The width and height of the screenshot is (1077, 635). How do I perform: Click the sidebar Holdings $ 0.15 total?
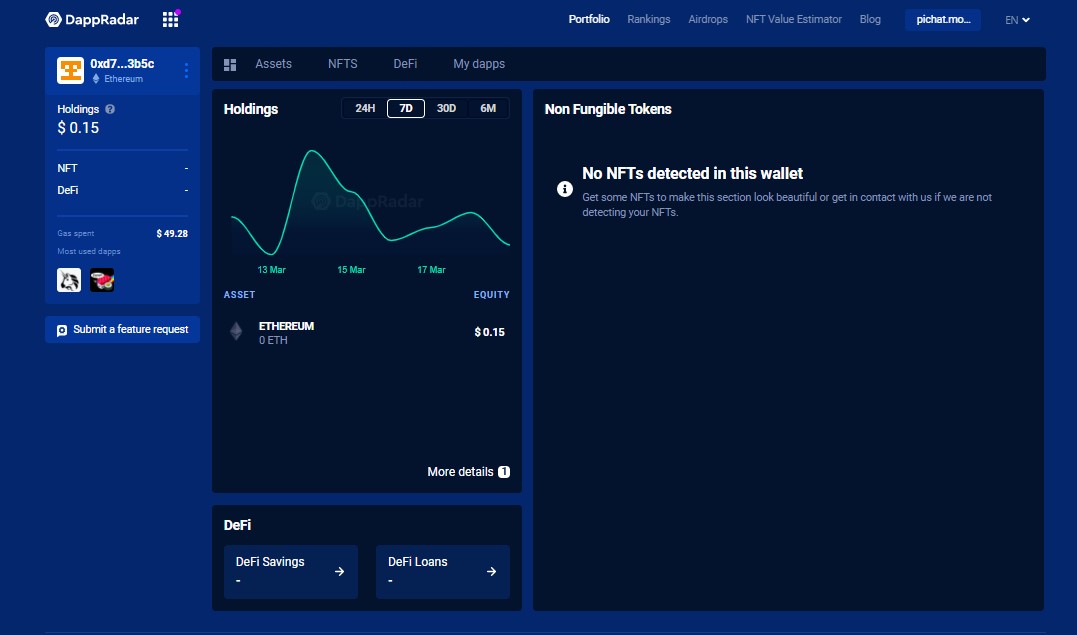click(78, 128)
